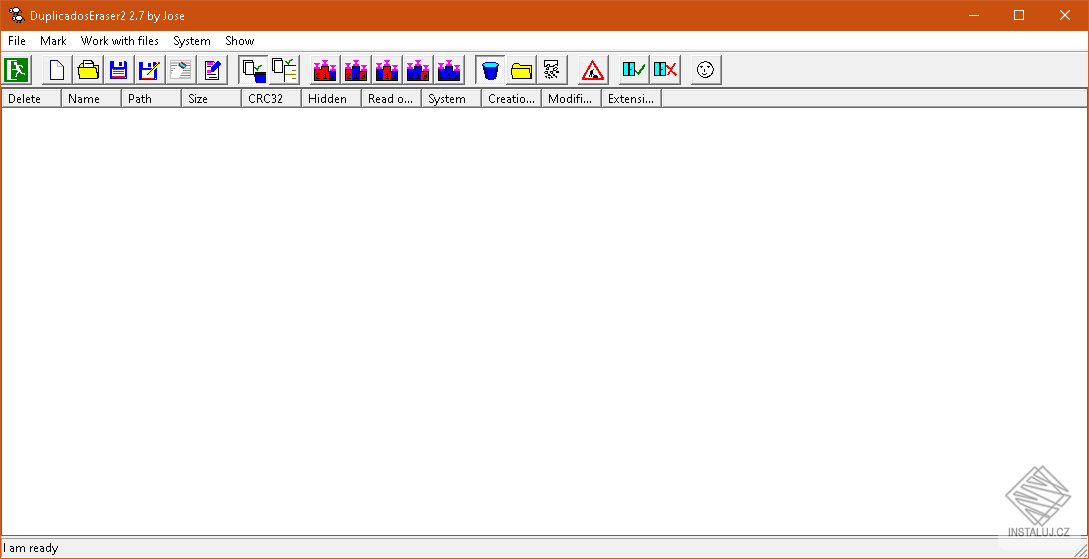Screen dimensions: 1089x559
Task: Click the 'I am ready' status text
Action: pos(31,548)
